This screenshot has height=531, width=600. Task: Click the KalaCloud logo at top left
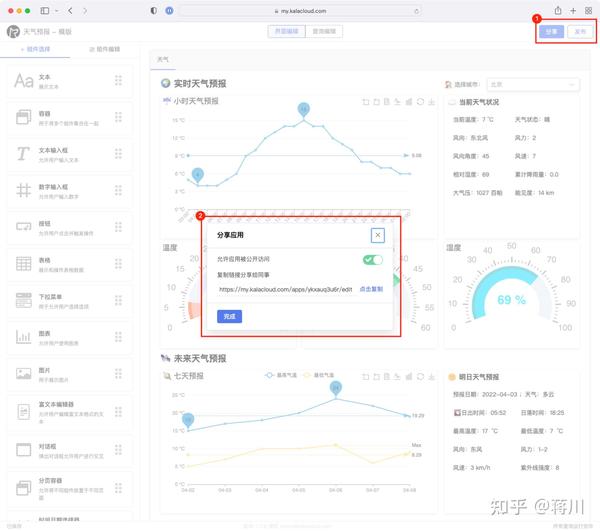(x=13, y=31)
